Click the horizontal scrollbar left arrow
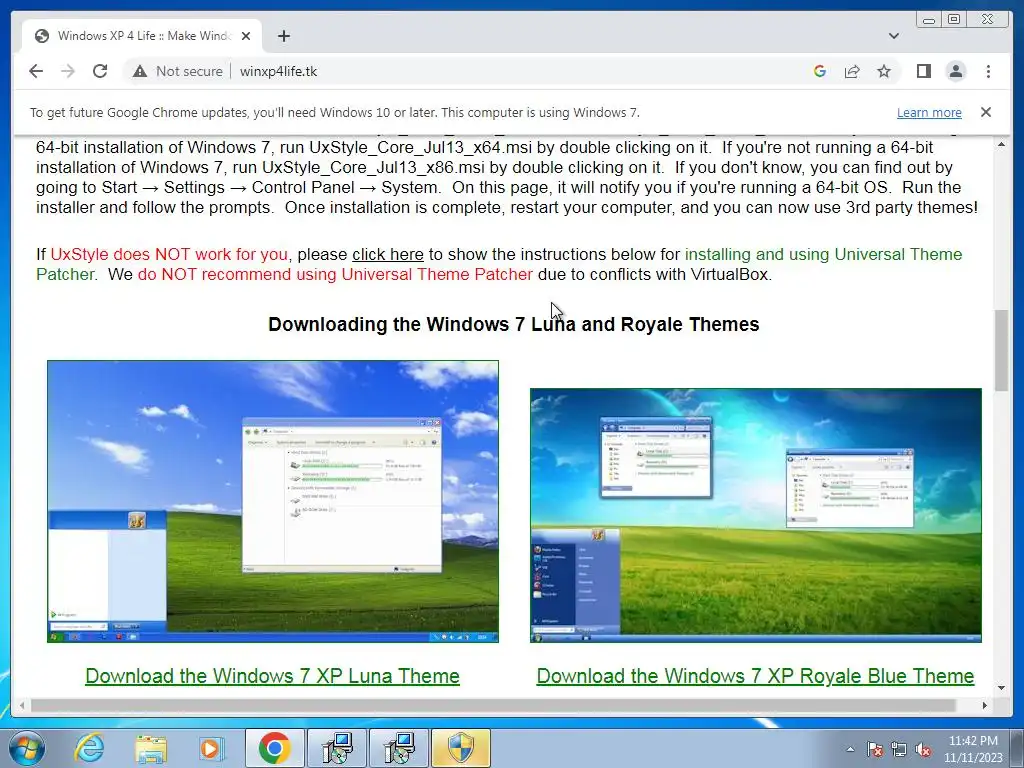Viewport: 1024px width, 768px height. [22, 705]
